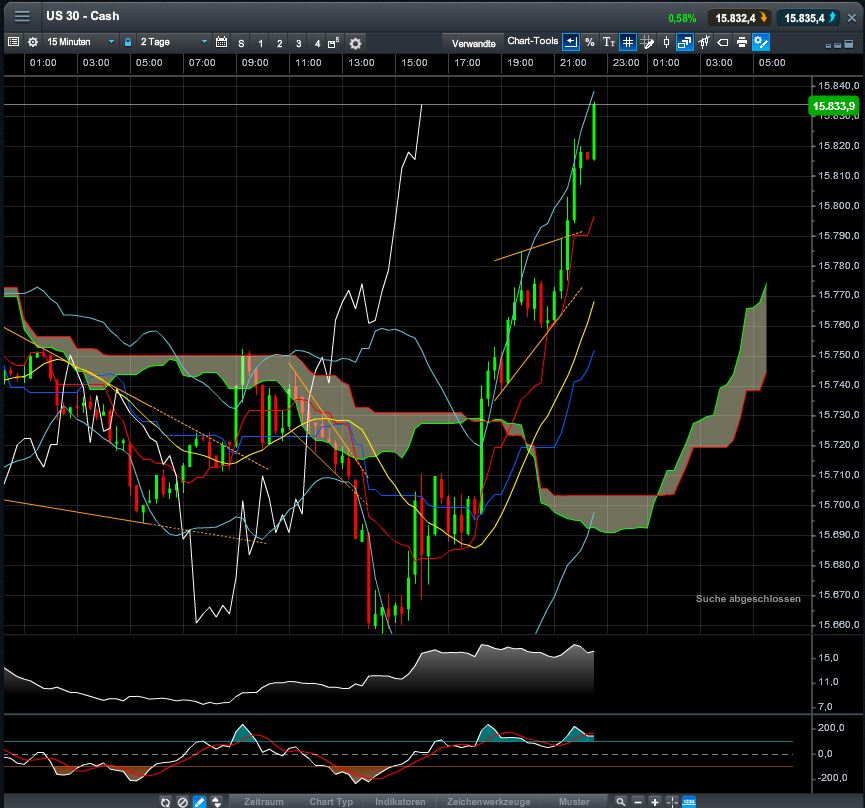Click the largest window size icon
Image resolution: width=865 pixels, height=808 pixels.
coord(848,44)
